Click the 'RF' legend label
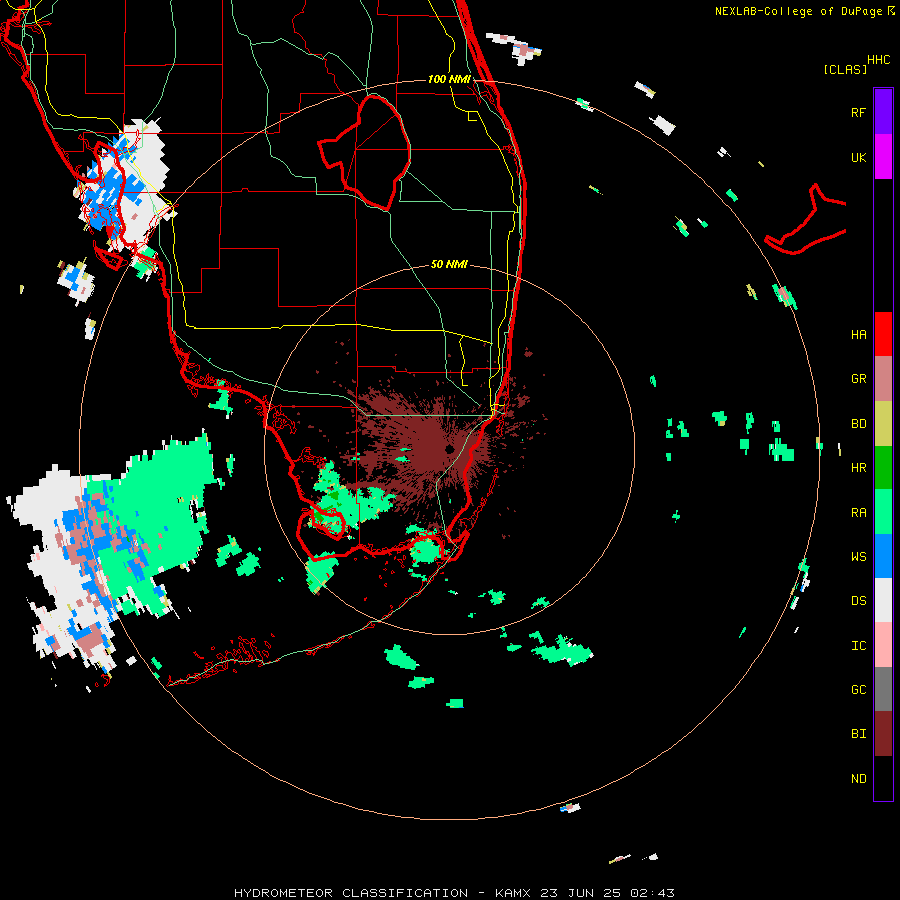Image resolution: width=900 pixels, height=900 pixels. pos(858,112)
